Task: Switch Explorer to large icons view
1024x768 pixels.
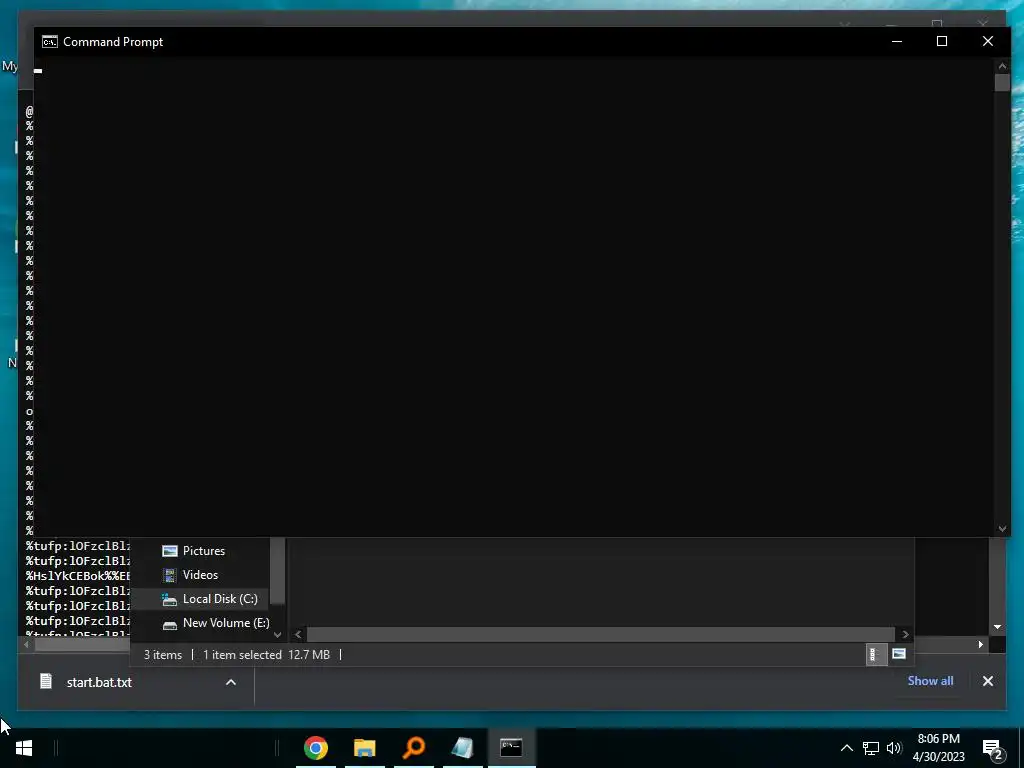Action: 899,654
